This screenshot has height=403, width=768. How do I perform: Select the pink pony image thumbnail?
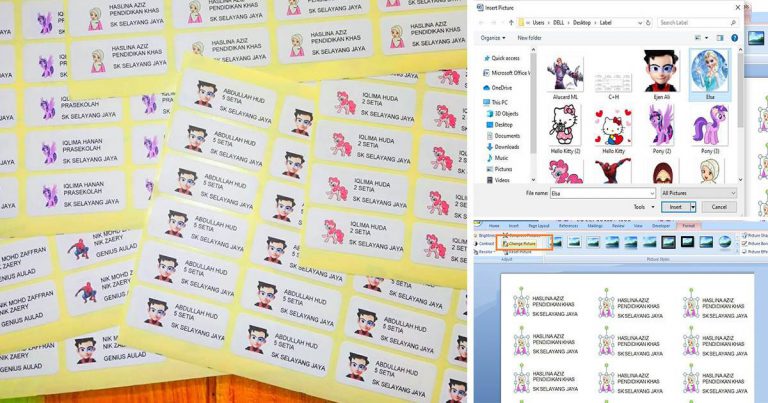coord(565,171)
